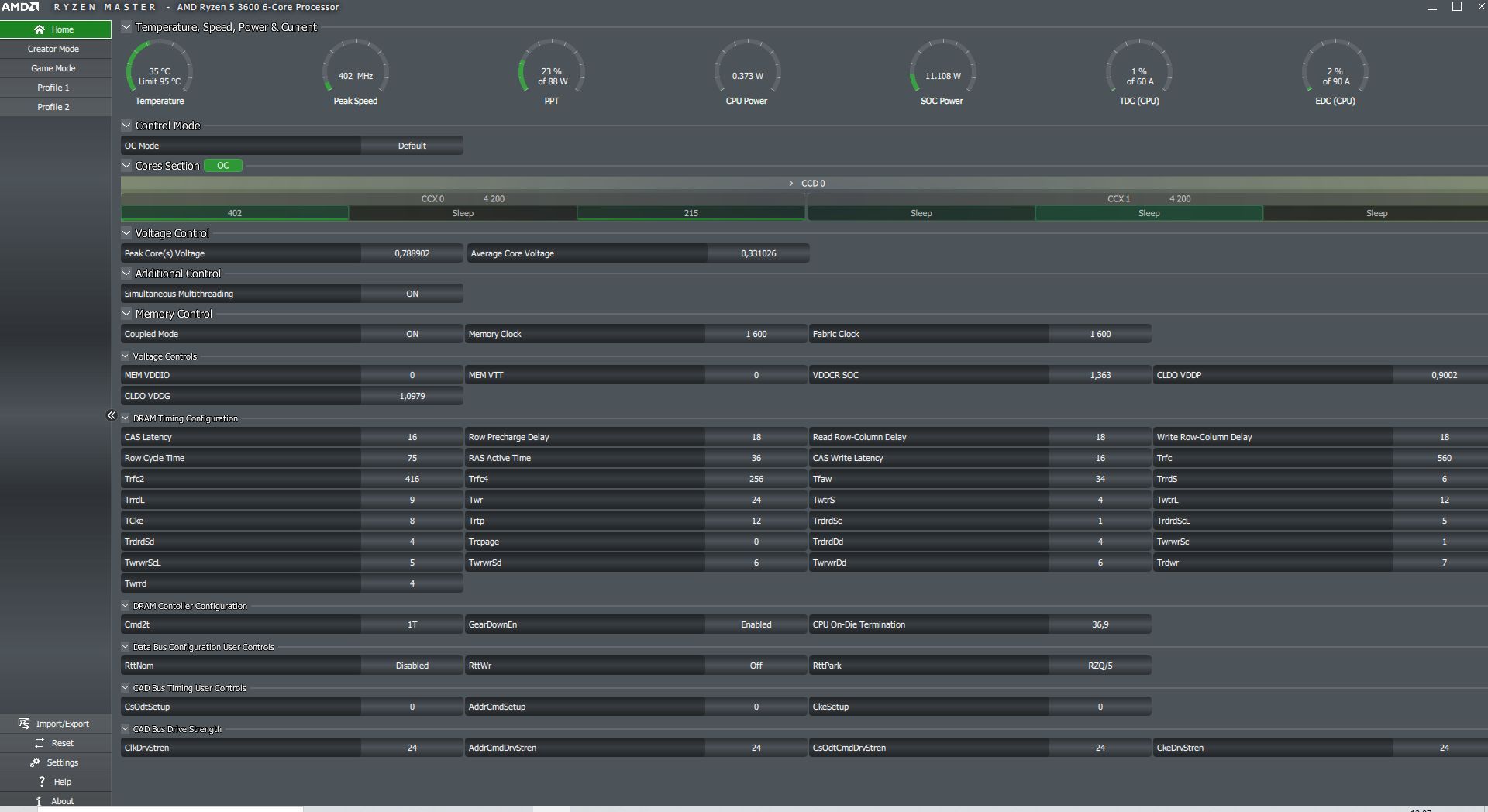Toggle GearDownEn Enabled value
The image size is (1488, 812).
(756, 624)
